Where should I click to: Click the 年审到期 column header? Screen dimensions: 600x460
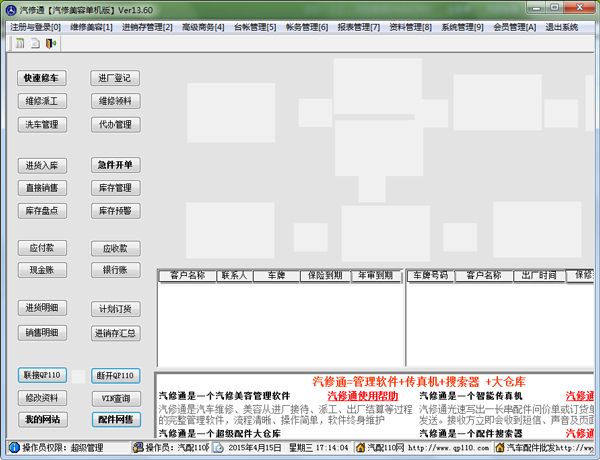376,276
